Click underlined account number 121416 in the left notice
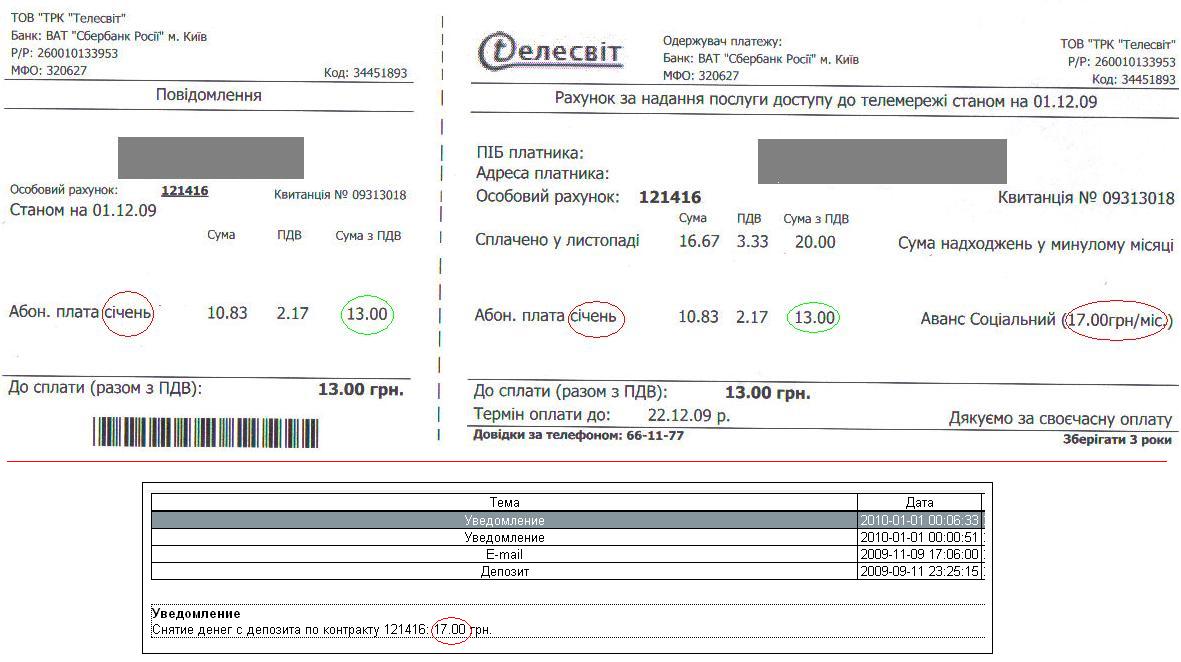 tap(184, 190)
